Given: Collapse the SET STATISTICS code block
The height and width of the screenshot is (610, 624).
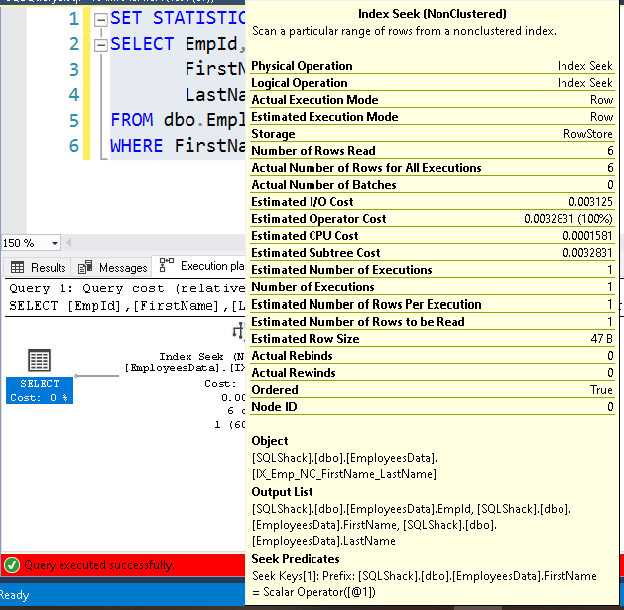Looking at the screenshot, I should [101, 19].
